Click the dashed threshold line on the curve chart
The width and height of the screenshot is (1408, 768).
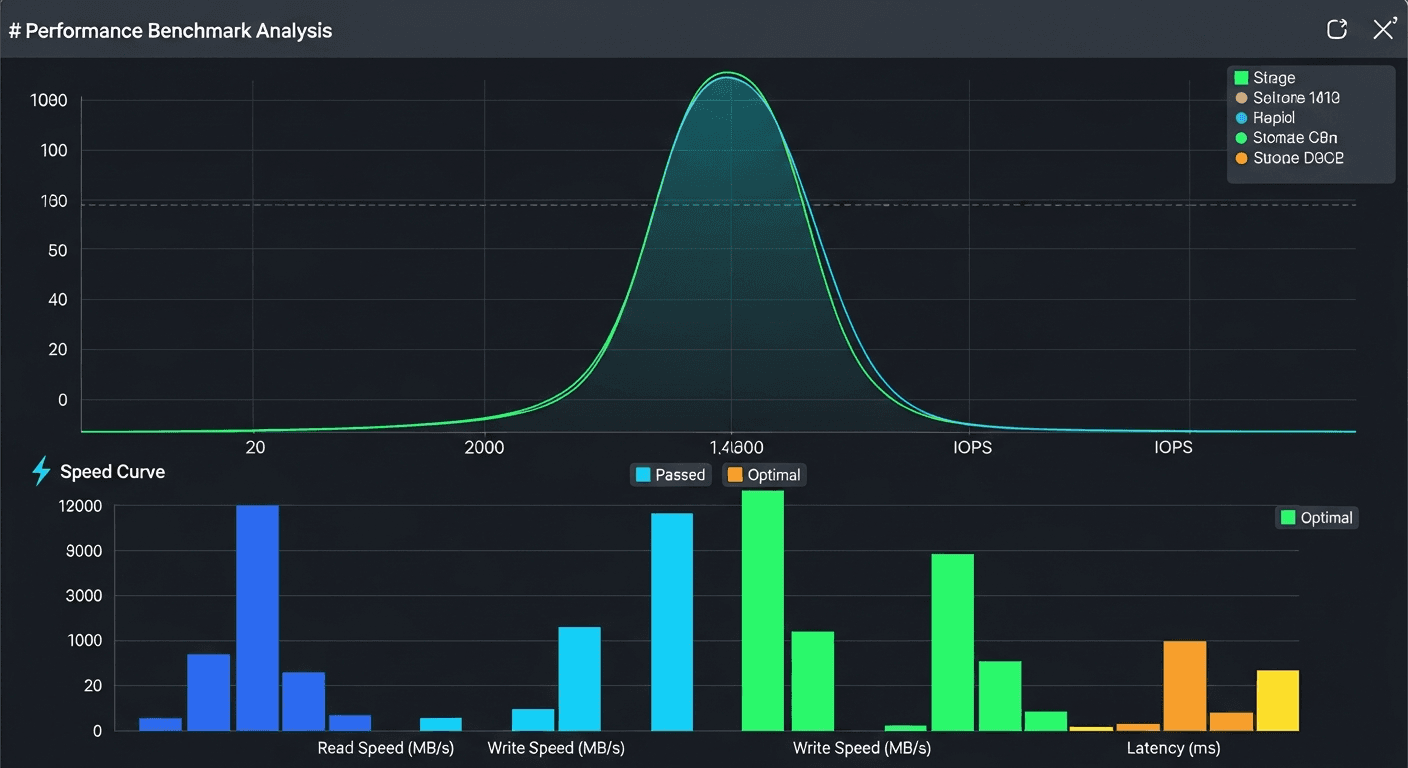click(x=400, y=203)
